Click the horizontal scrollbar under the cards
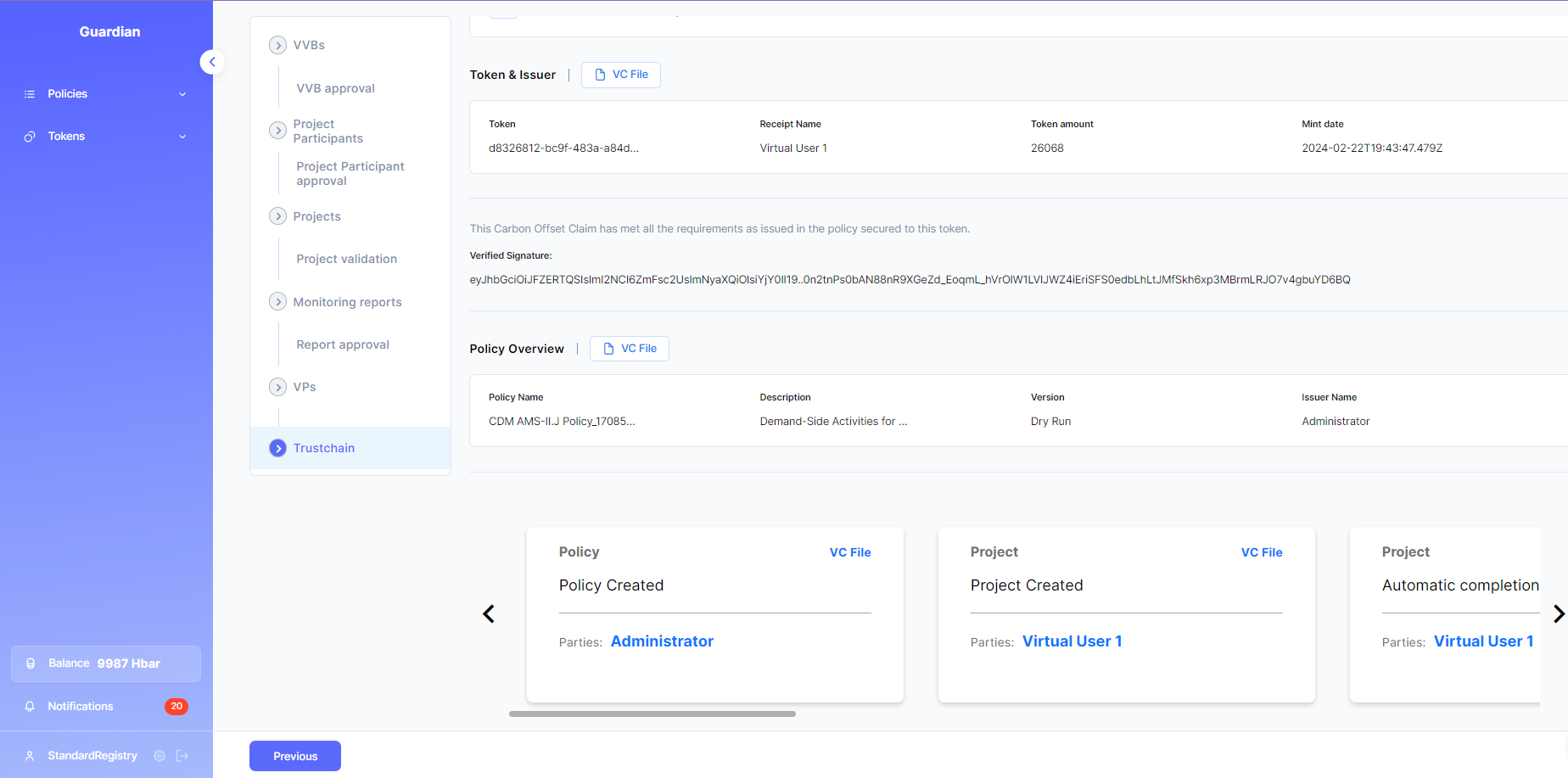This screenshot has width=1568, height=778. point(652,714)
